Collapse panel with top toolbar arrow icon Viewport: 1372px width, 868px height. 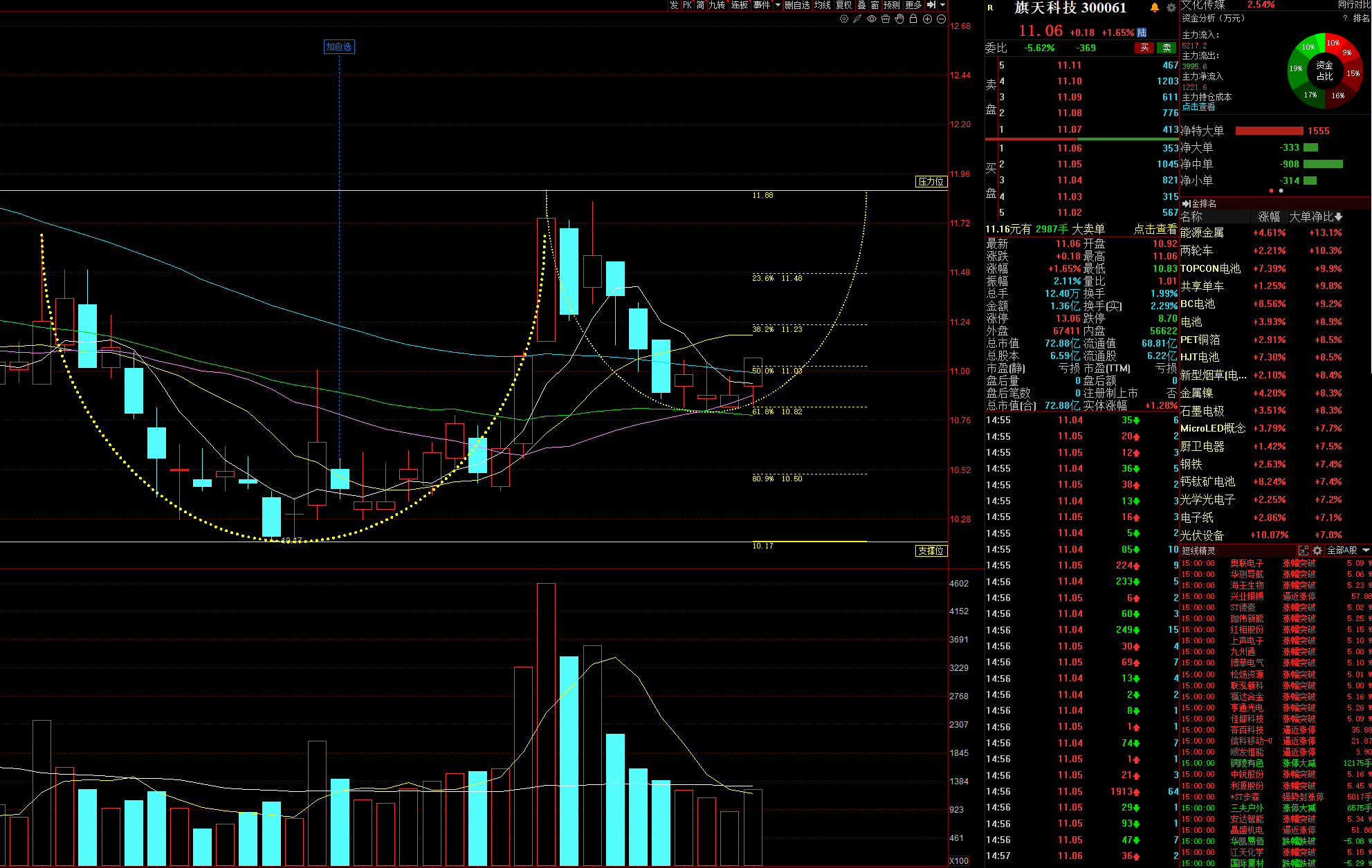click(931, 5)
